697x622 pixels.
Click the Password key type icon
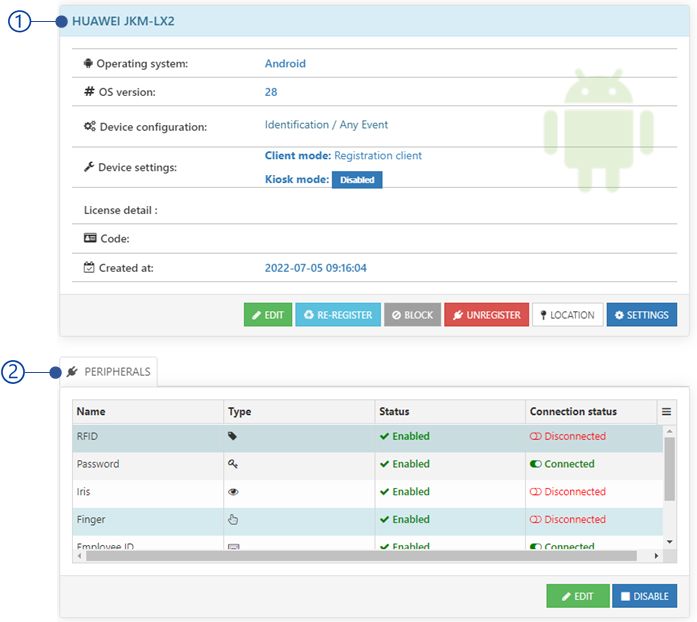point(233,464)
